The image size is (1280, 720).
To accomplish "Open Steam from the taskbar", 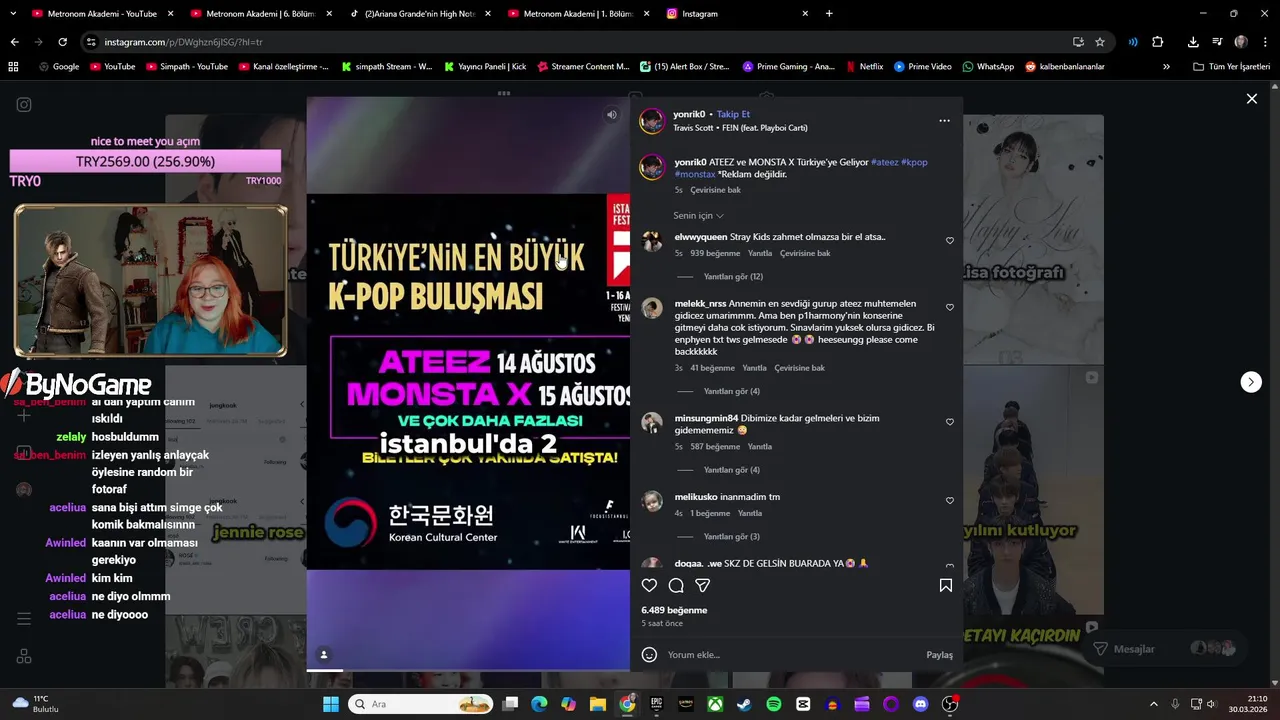I will [x=744, y=704].
